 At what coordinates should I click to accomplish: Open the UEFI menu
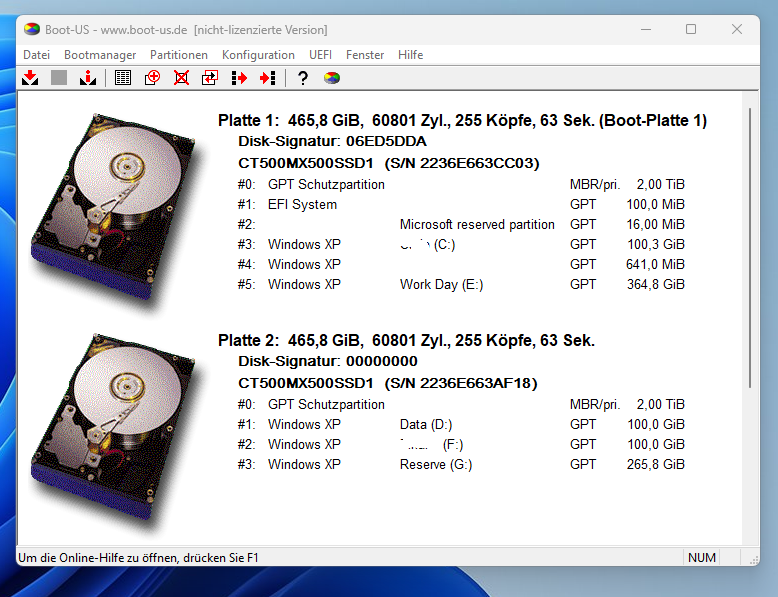click(321, 55)
